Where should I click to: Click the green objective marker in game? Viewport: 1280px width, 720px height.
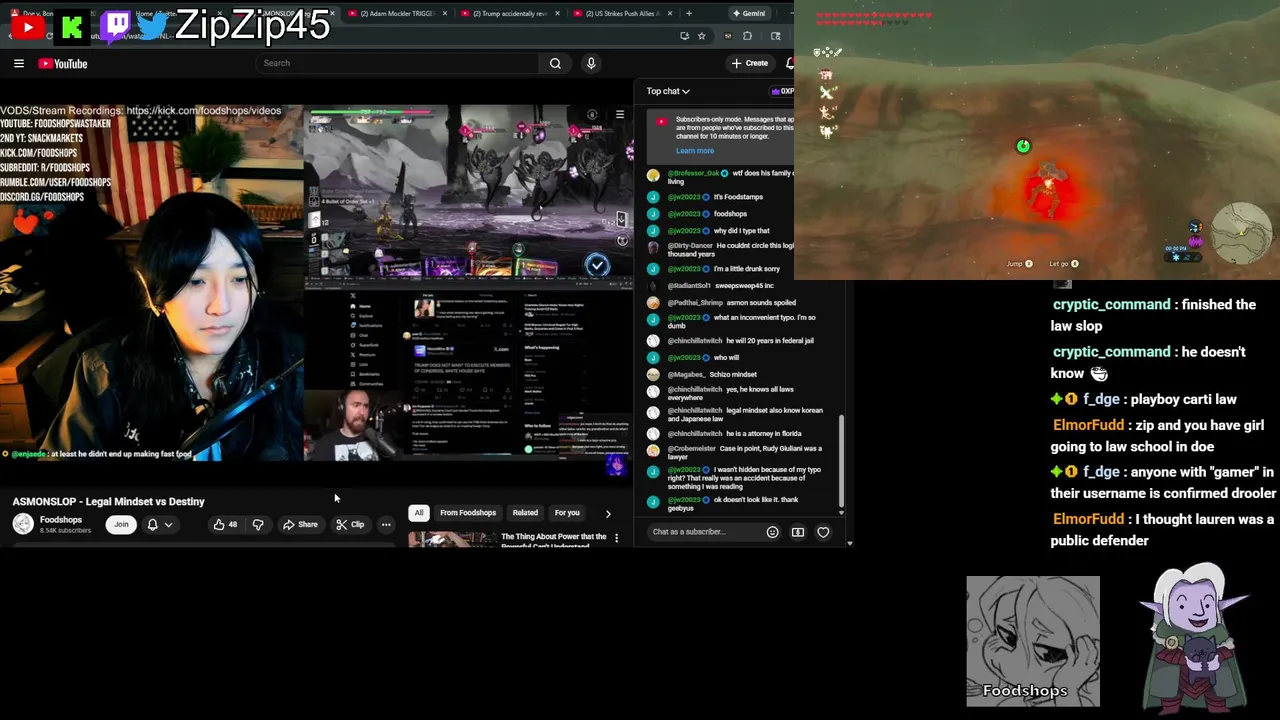pyautogui.click(x=1023, y=147)
